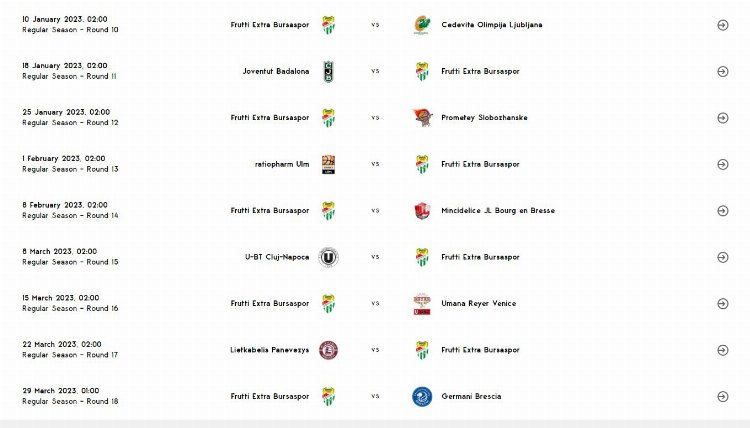Open Prometey Slobozhanske team link
750x428 pixels.
[x=484, y=118]
